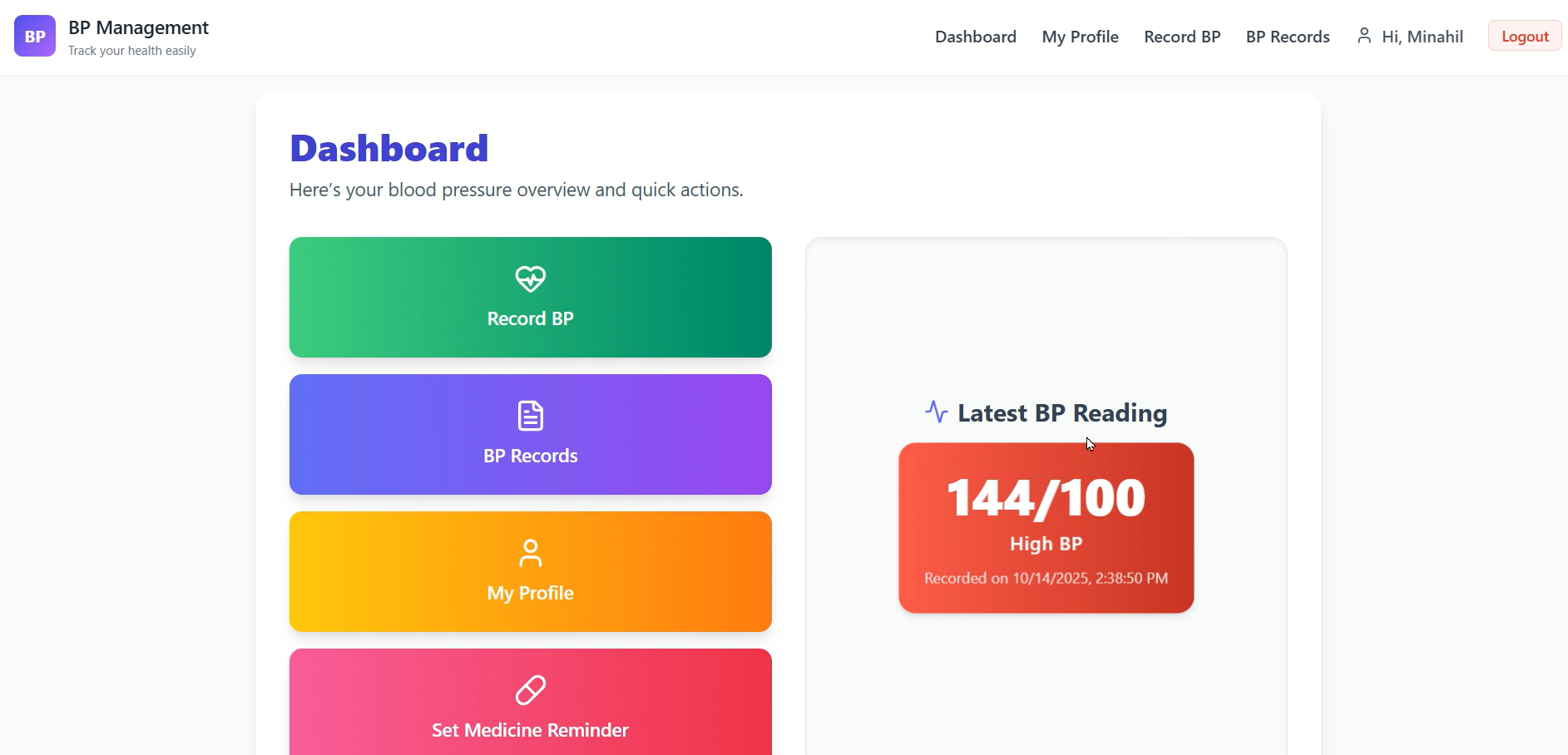The height and width of the screenshot is (755, 1568).
Task: Click the activity pulse icon near Latest BP Reading
Action: tap(937, 412)
